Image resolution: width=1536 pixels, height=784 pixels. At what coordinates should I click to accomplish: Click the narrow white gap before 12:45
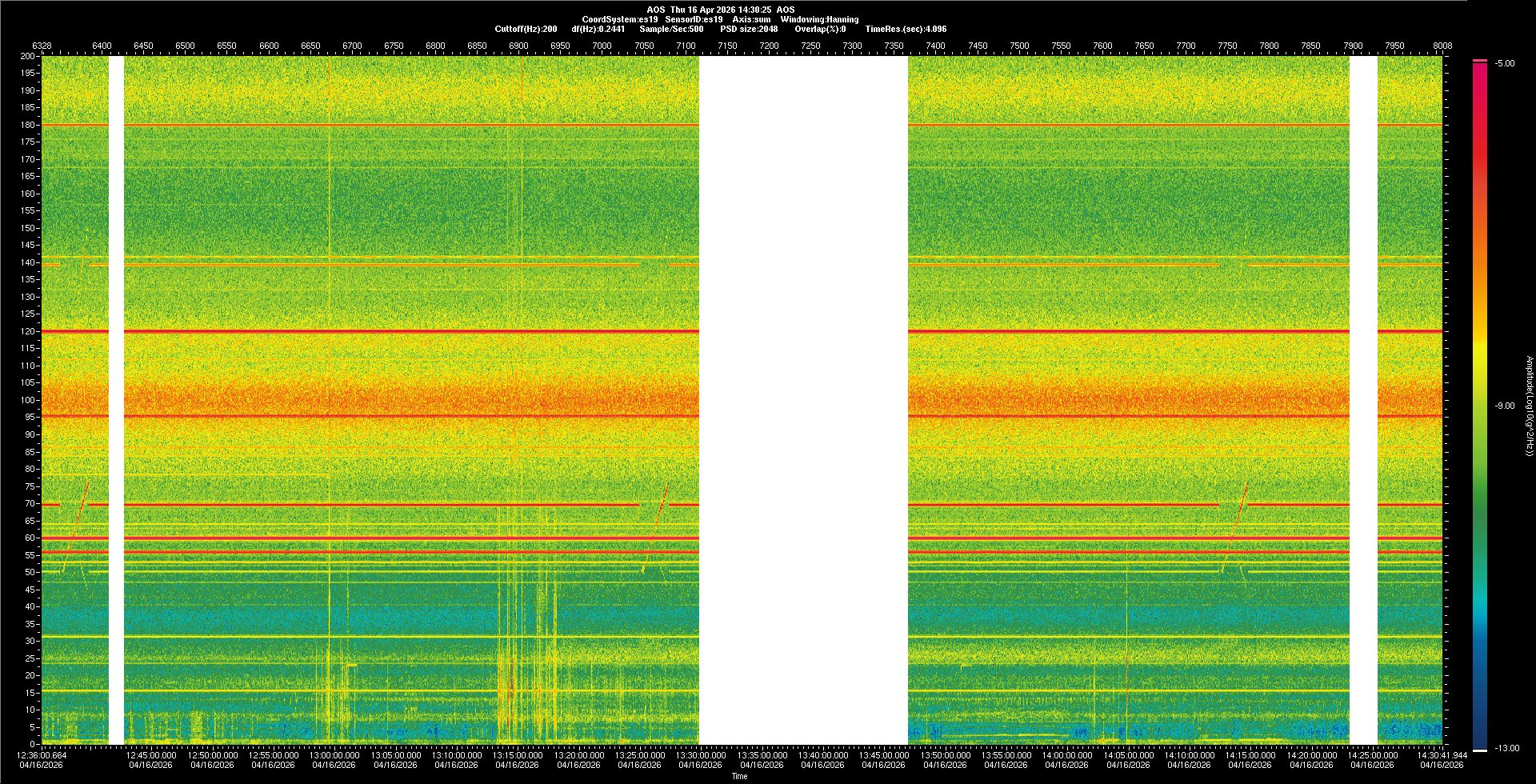[116, 400]
